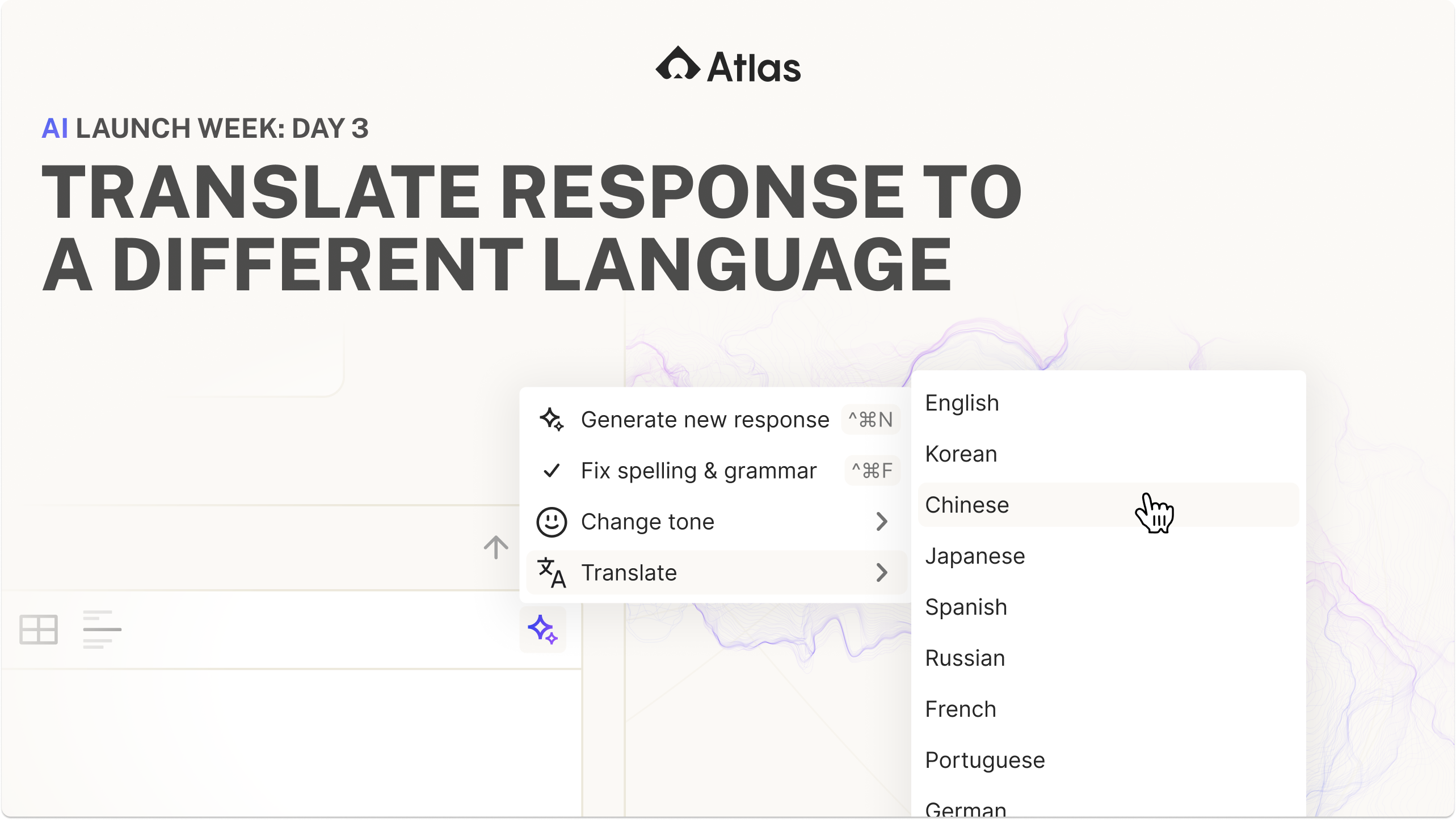The image size is (1456, 820).
Task: Click the smiley face tone icon
Action: coord(552,522)
